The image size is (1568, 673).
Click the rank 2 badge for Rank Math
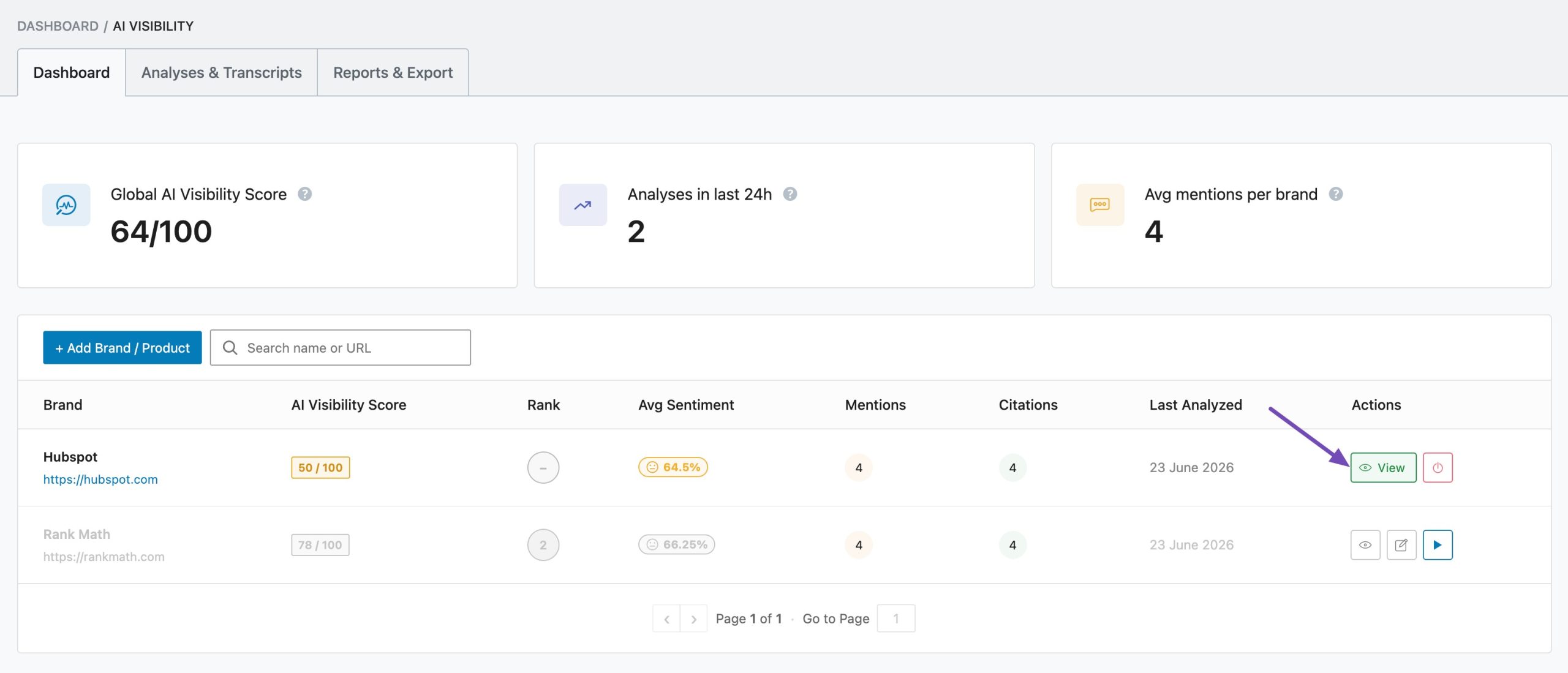point(543,545)
